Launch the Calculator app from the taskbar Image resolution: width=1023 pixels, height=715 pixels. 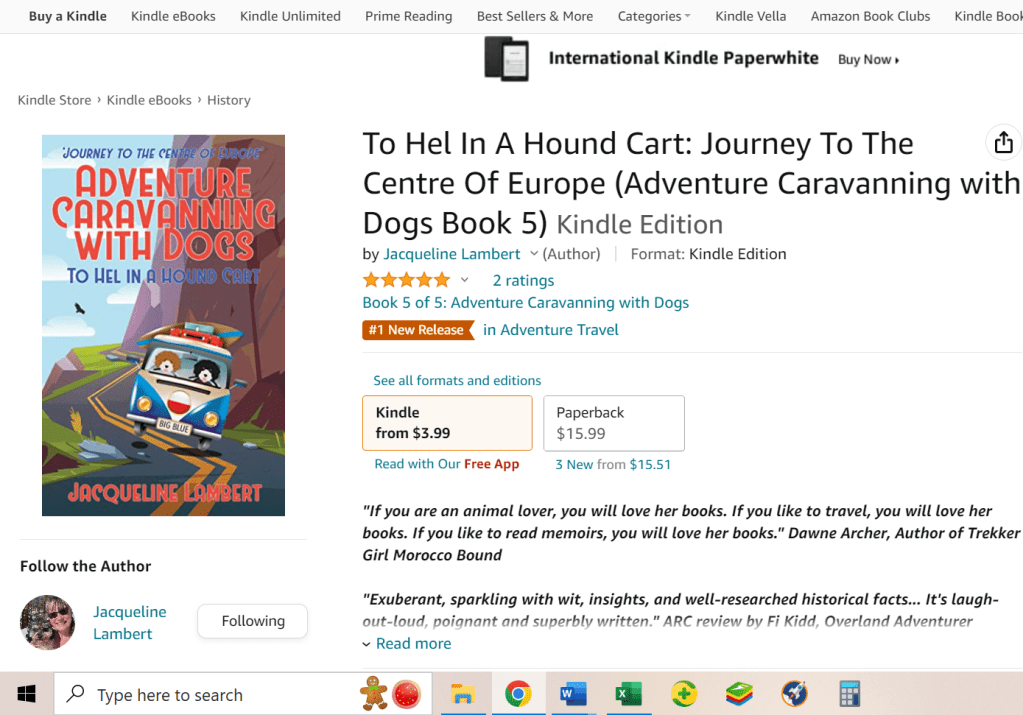point(849,694)
